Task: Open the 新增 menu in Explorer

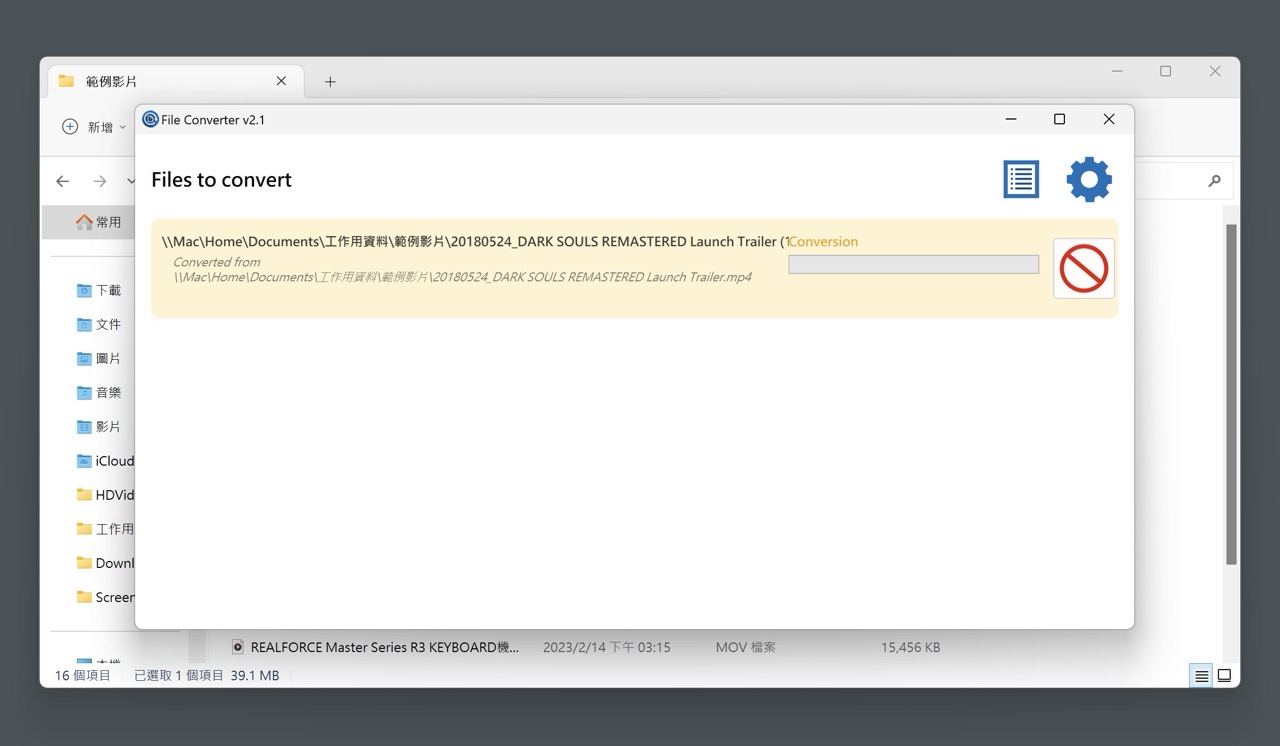Action: pyautogui.click(x=95, y=127)
